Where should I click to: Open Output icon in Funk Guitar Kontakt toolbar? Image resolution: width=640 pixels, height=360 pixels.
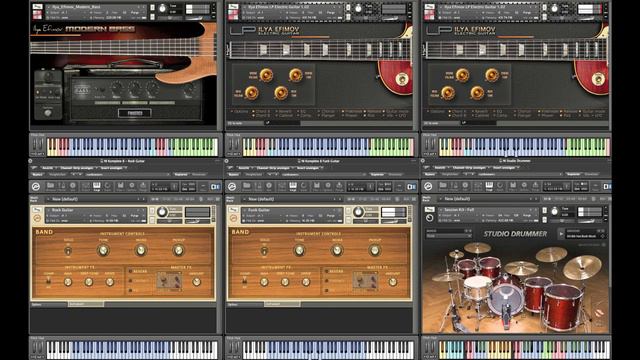[x=282, y=186]
